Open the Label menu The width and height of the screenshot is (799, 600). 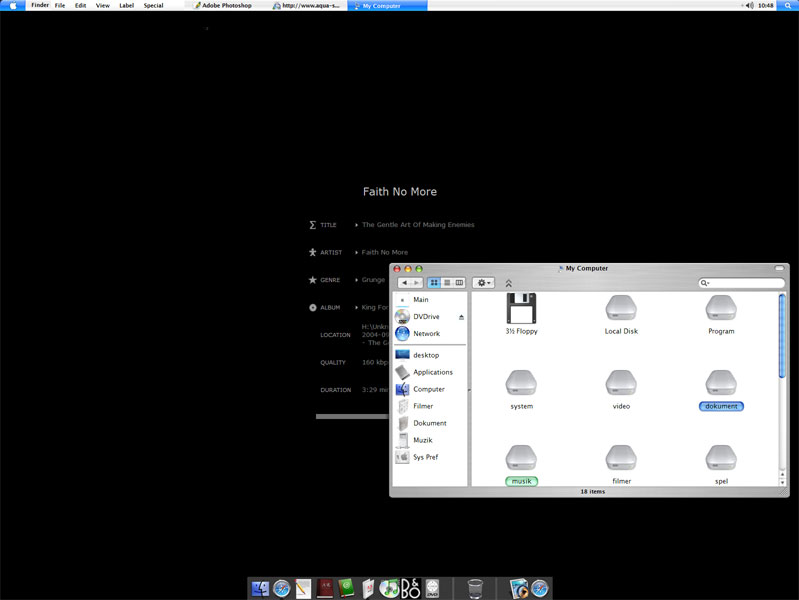click(126, 6)
